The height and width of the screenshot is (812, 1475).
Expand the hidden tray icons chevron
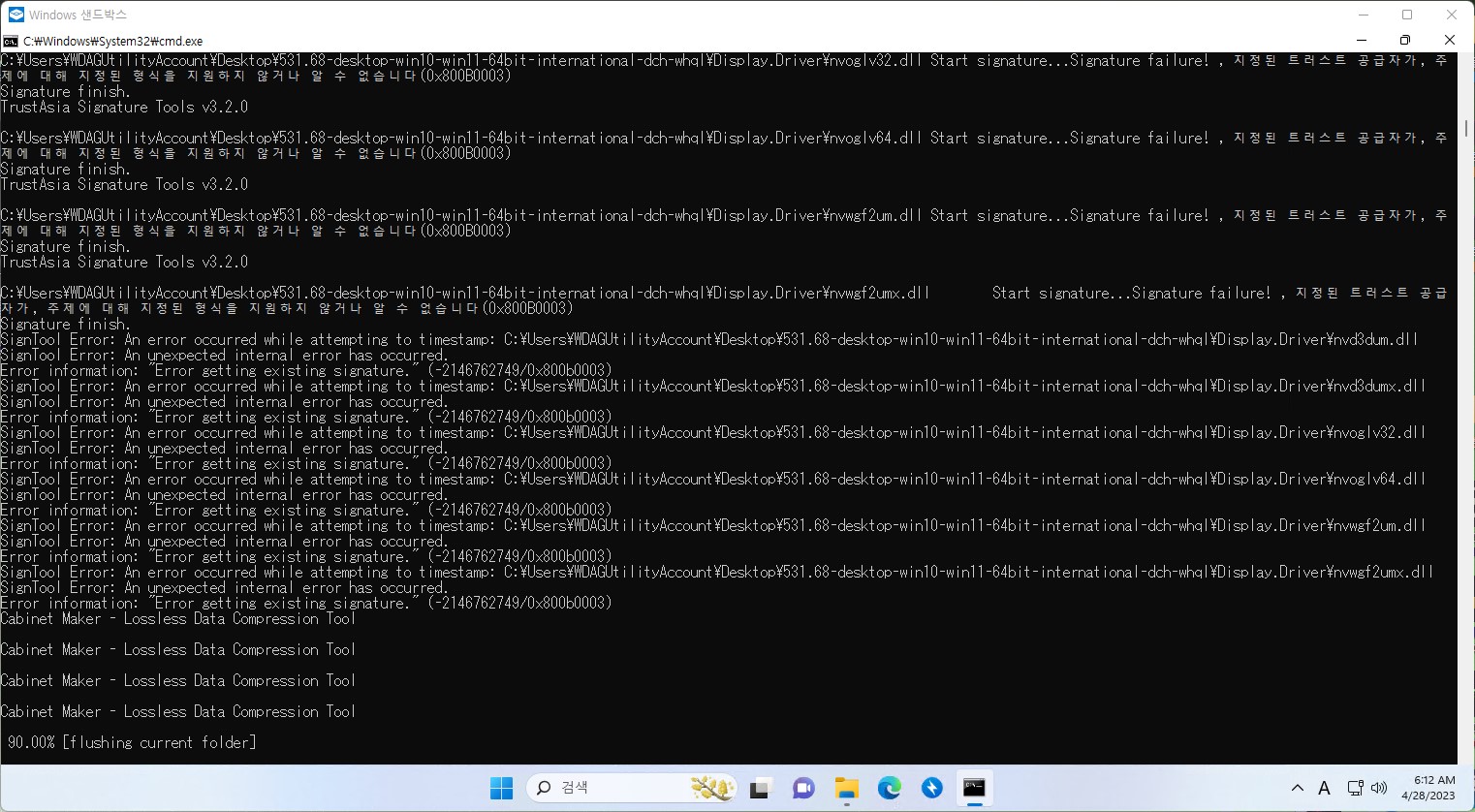point(1297,788)
